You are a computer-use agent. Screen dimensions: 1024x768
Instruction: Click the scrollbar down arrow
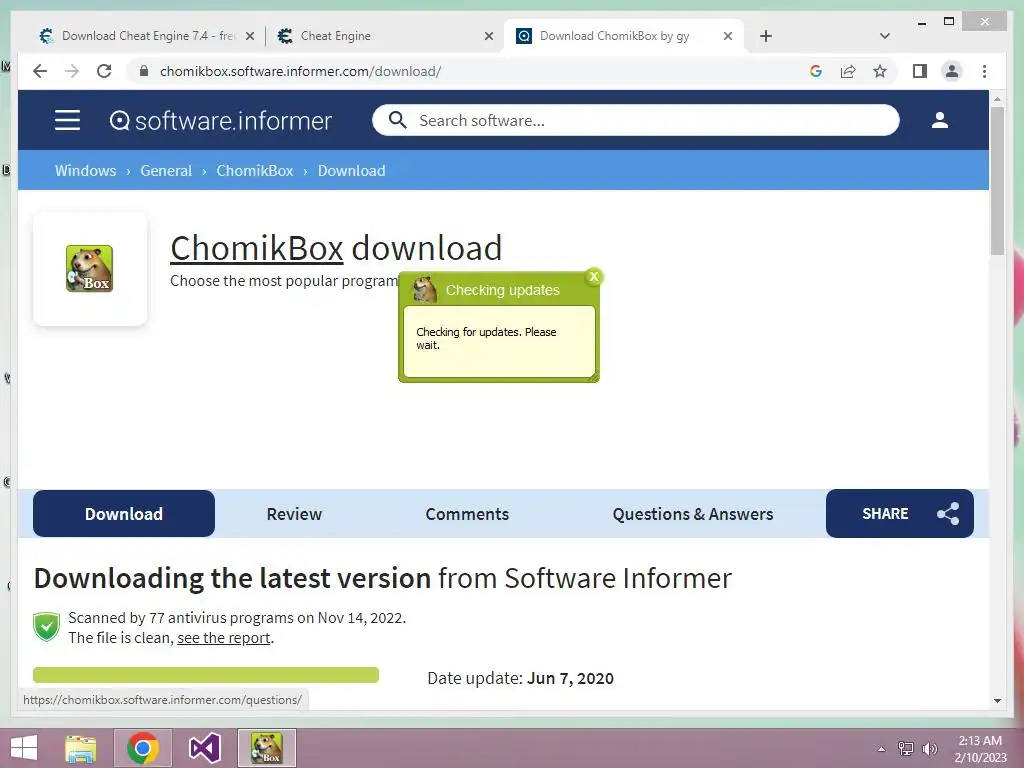(x=997, y=701)
